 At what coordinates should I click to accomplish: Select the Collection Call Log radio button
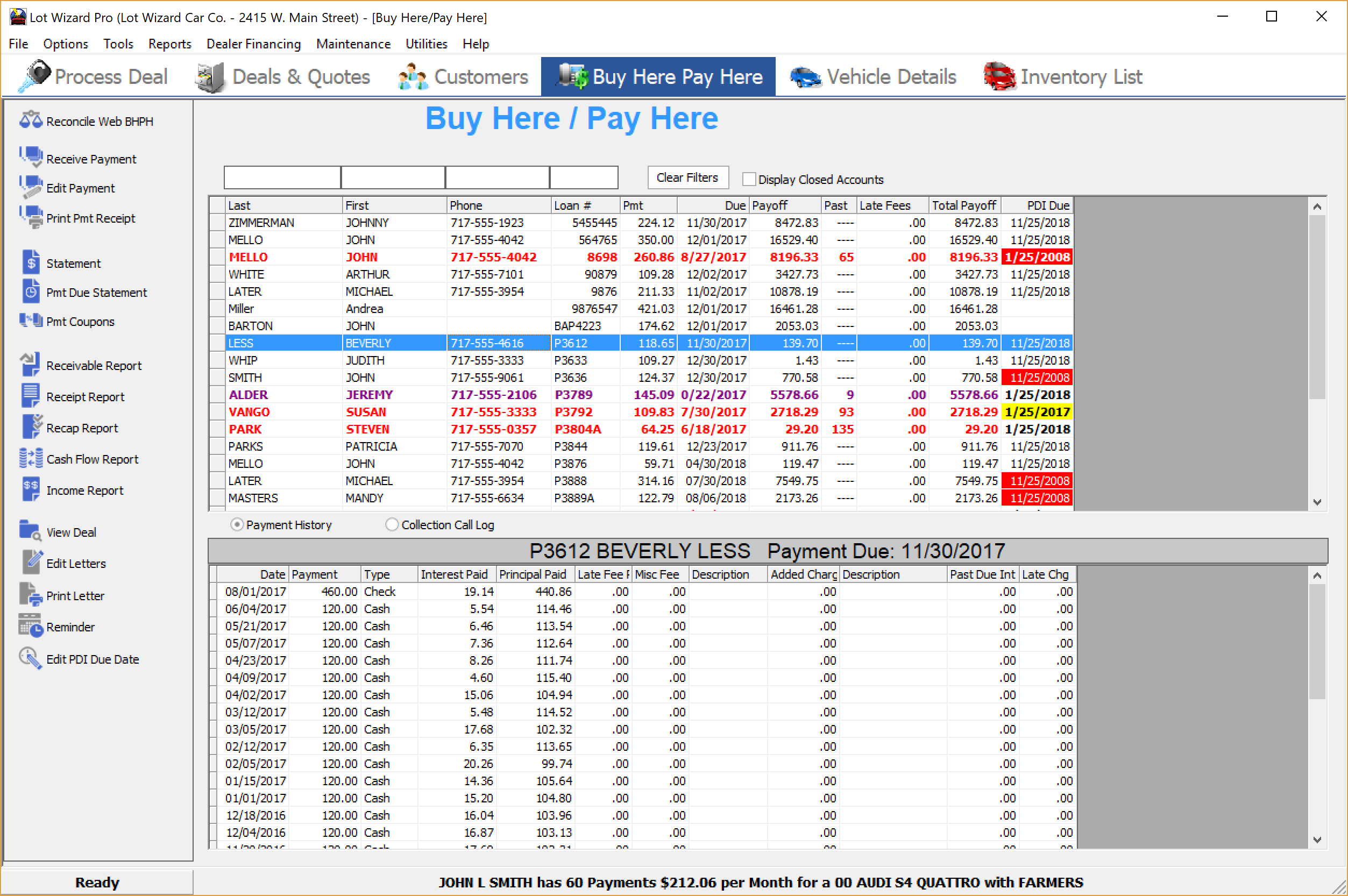392,524
